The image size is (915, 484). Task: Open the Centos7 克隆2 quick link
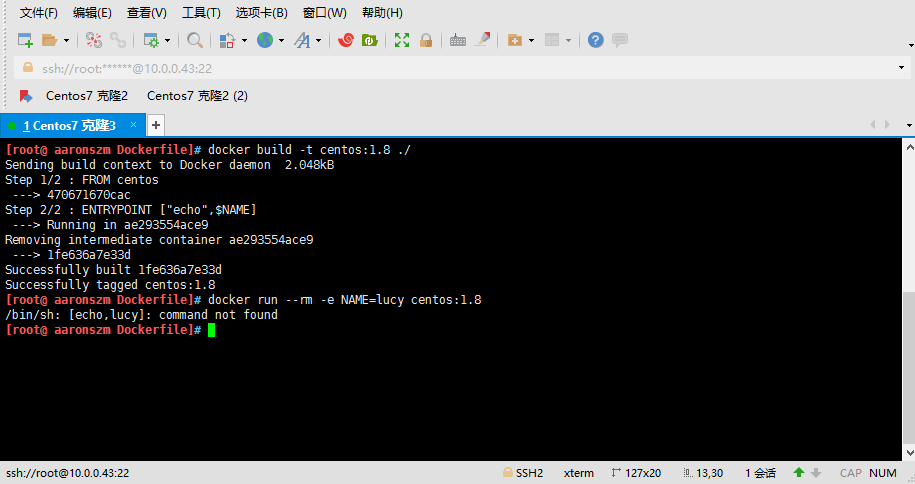pyautogui.click(x=87, y=96)
